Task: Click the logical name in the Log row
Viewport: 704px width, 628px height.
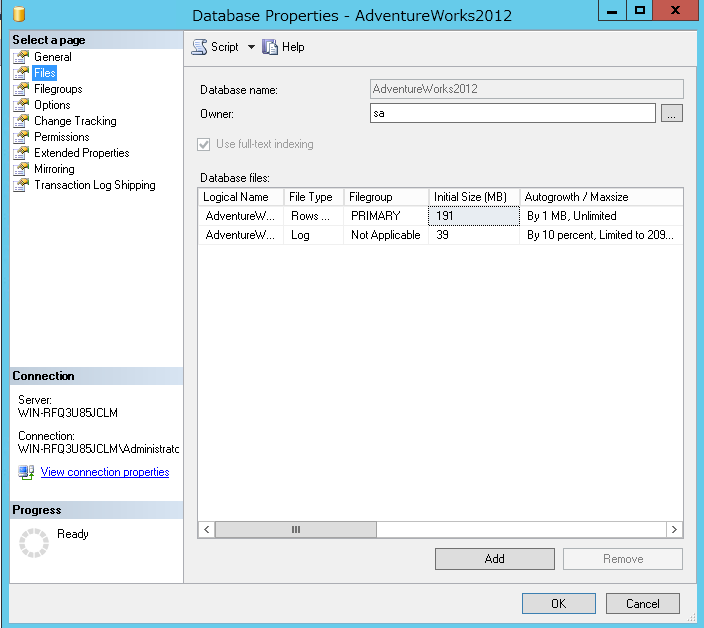Action: (241, 235)
